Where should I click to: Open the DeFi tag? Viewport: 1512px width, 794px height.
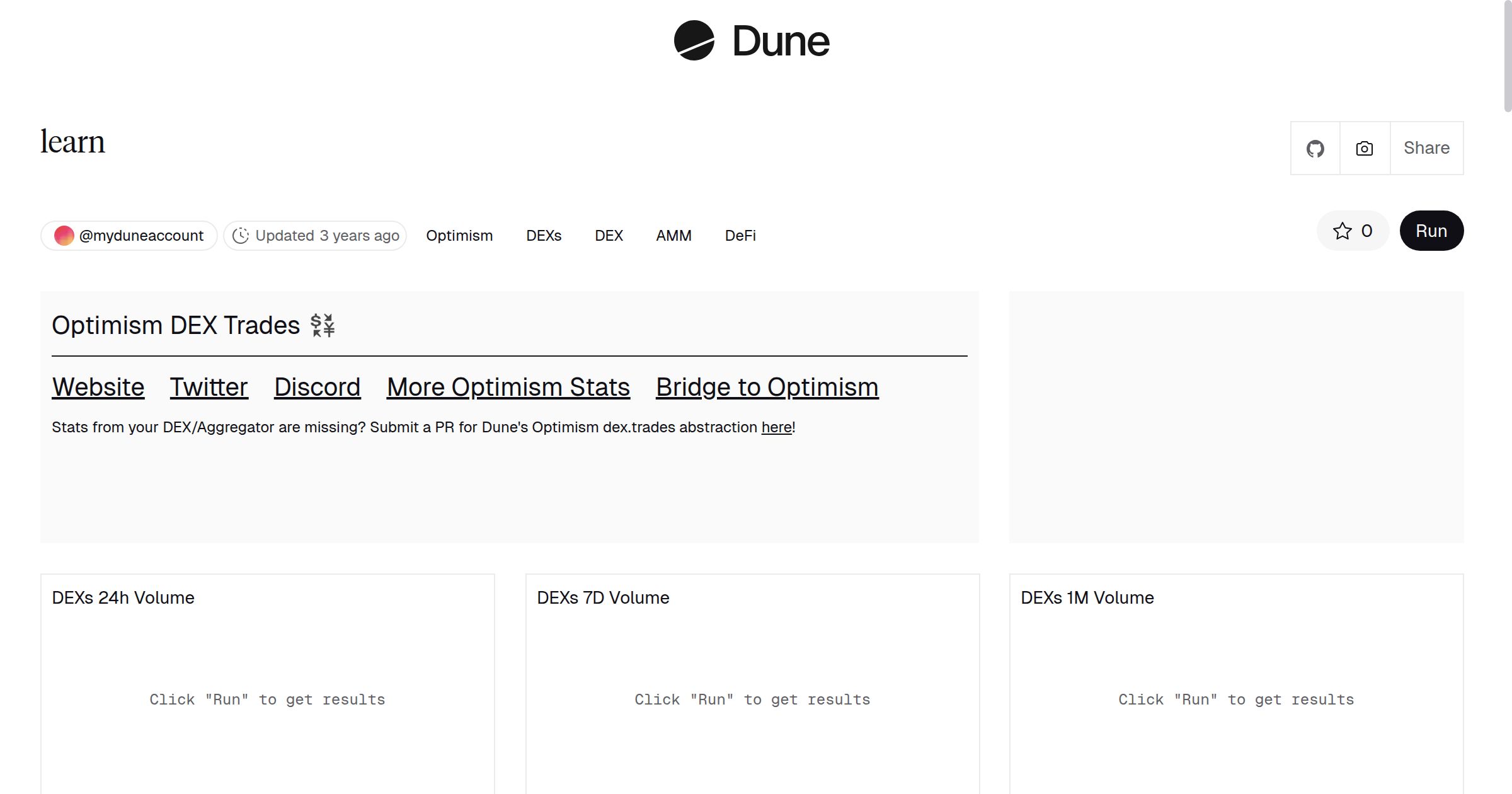(x=740, y=236)
